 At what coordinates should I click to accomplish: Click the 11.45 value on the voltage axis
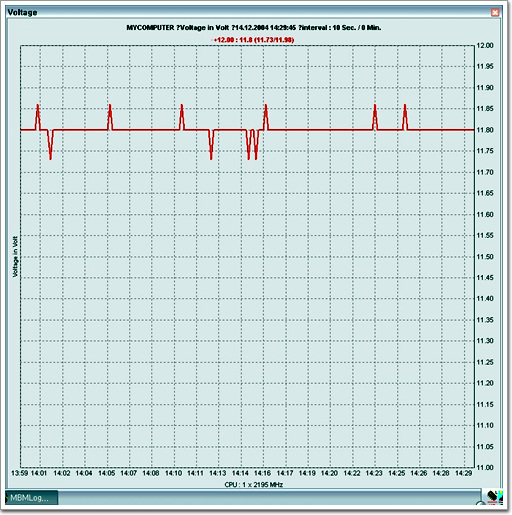485,278
